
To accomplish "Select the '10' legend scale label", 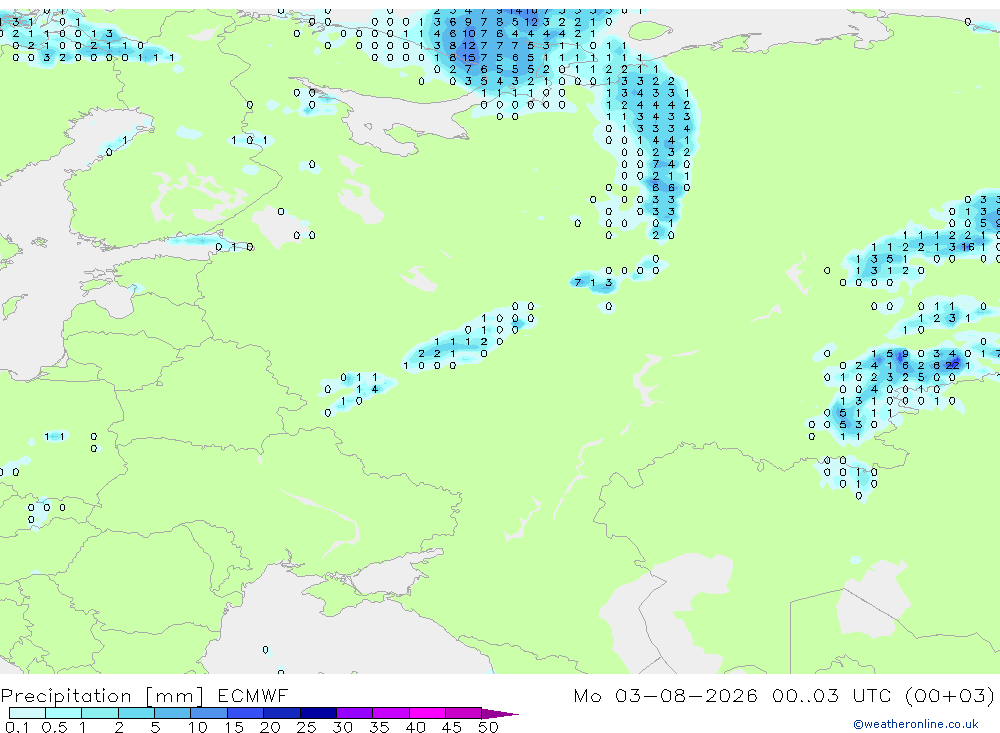I will tap(197, 727).
